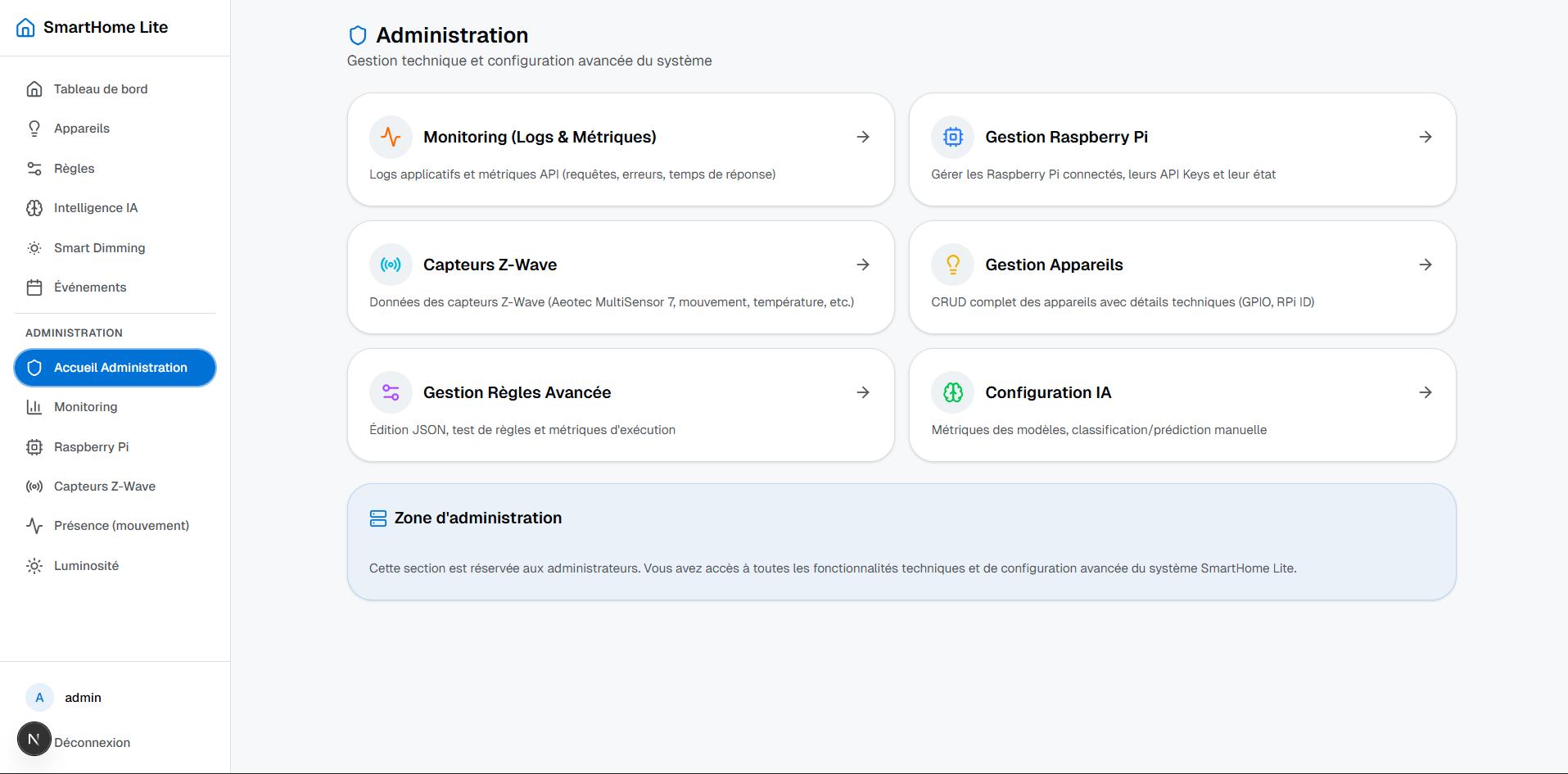
Task: Click the Gestion Appareils lightbulb icon
Action: [951, 265]
